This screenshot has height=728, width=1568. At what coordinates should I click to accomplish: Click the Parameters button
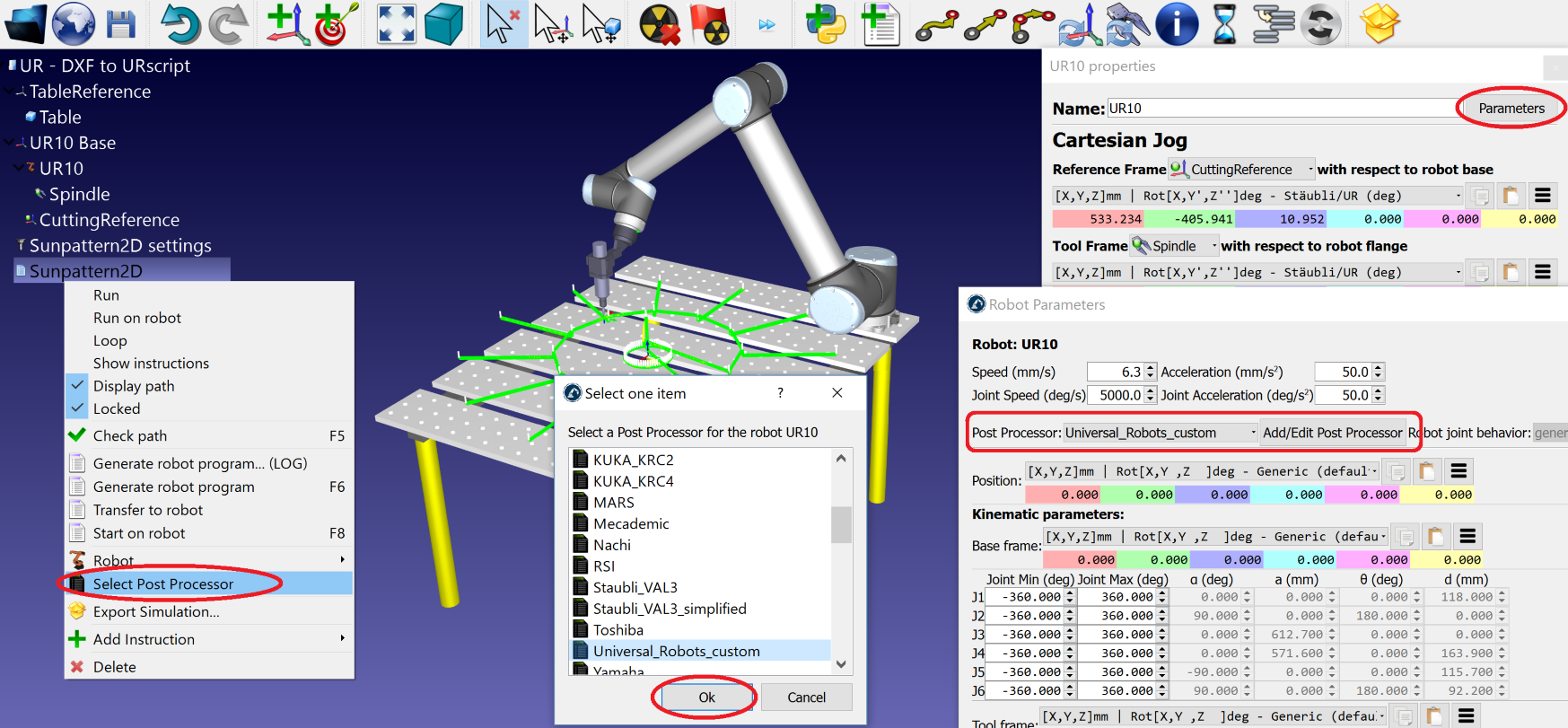click(x=1511, y=109)
